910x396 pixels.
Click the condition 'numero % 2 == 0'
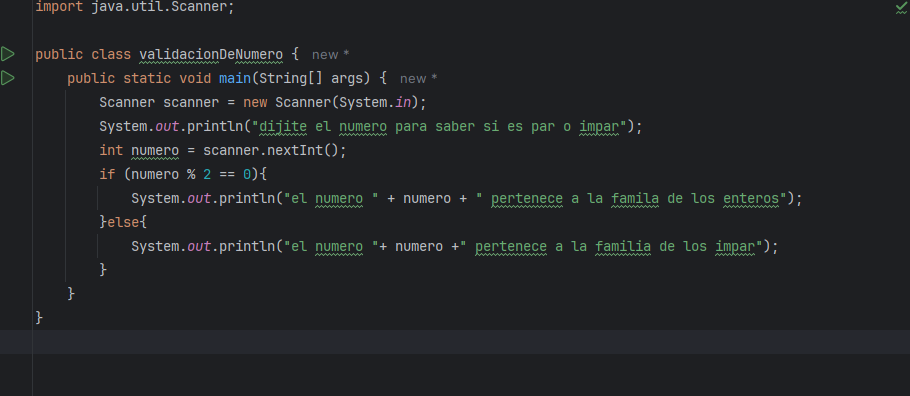click(x=190, y=174)
